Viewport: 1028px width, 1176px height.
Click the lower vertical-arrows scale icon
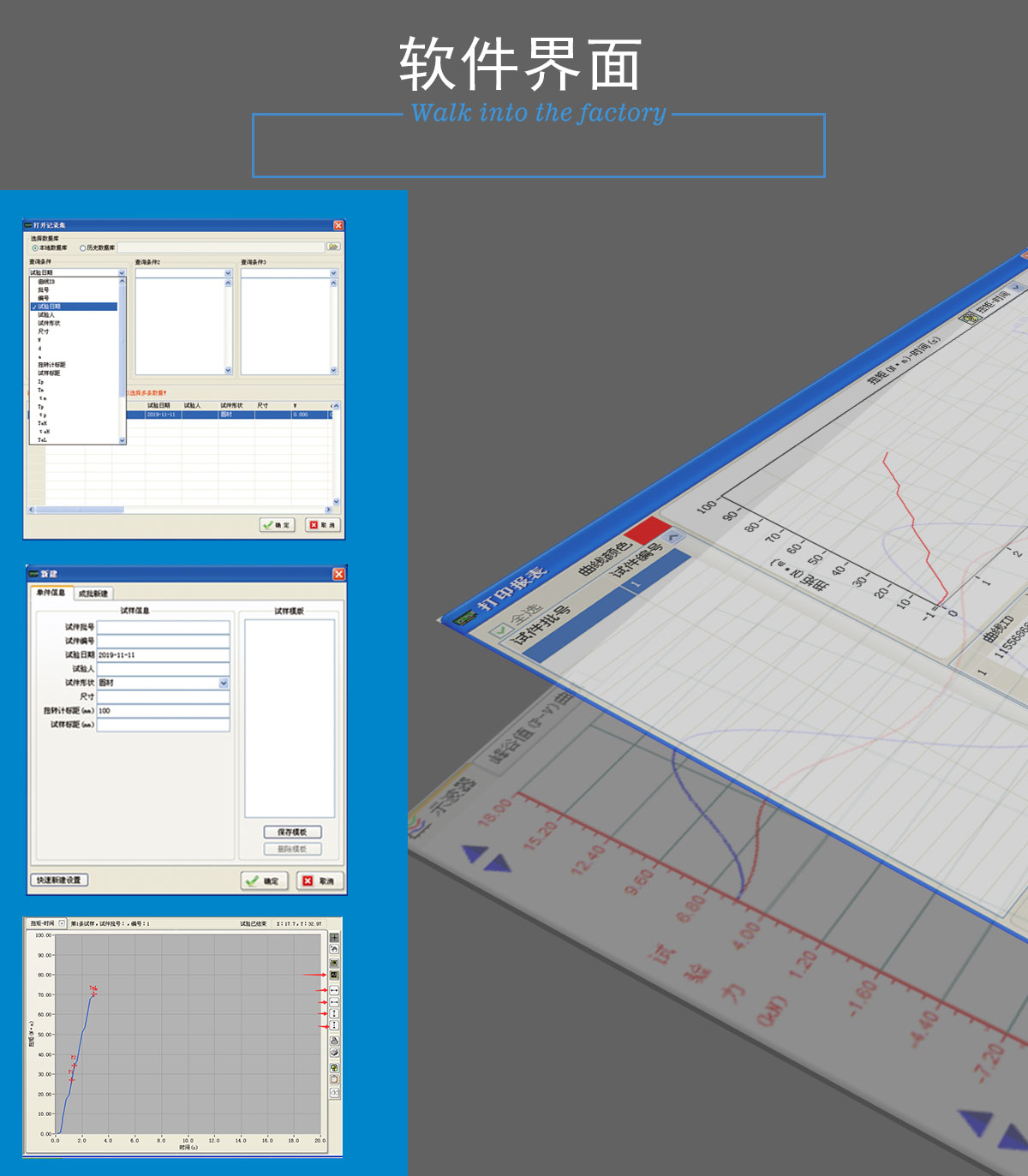pos(334,1025)
